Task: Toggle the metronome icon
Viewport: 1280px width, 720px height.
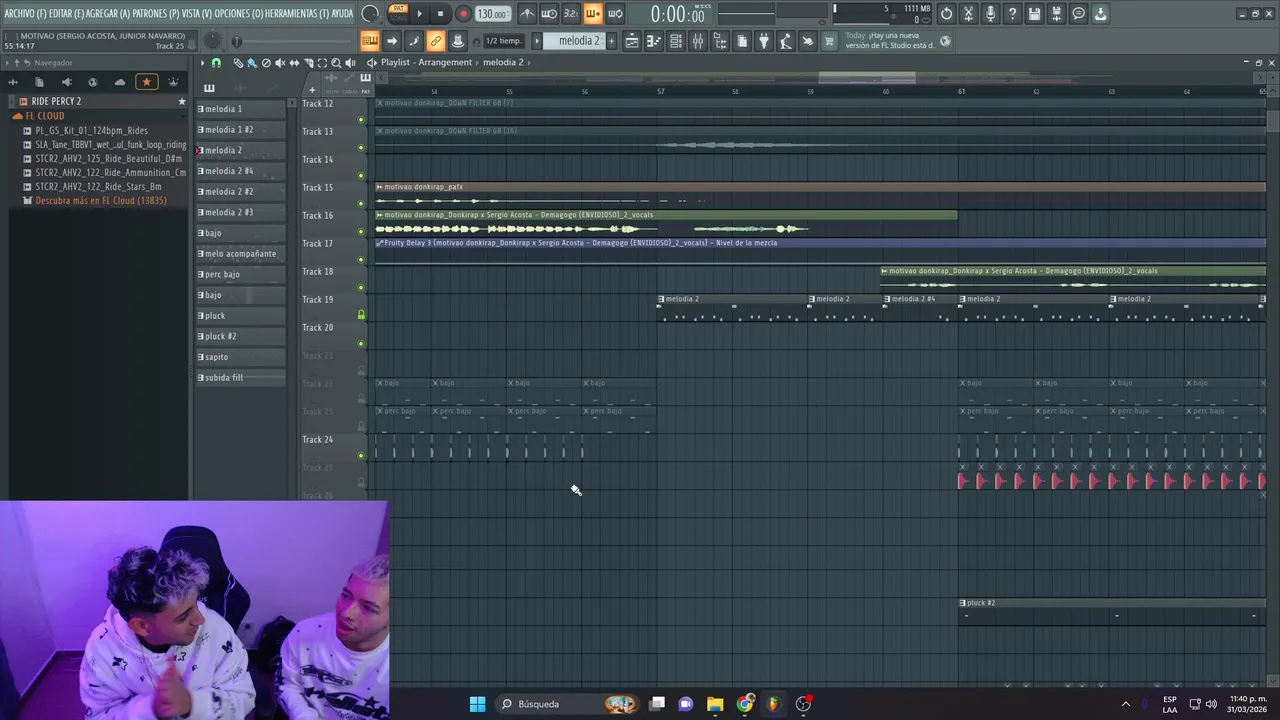Action: [x=529, y=13]
